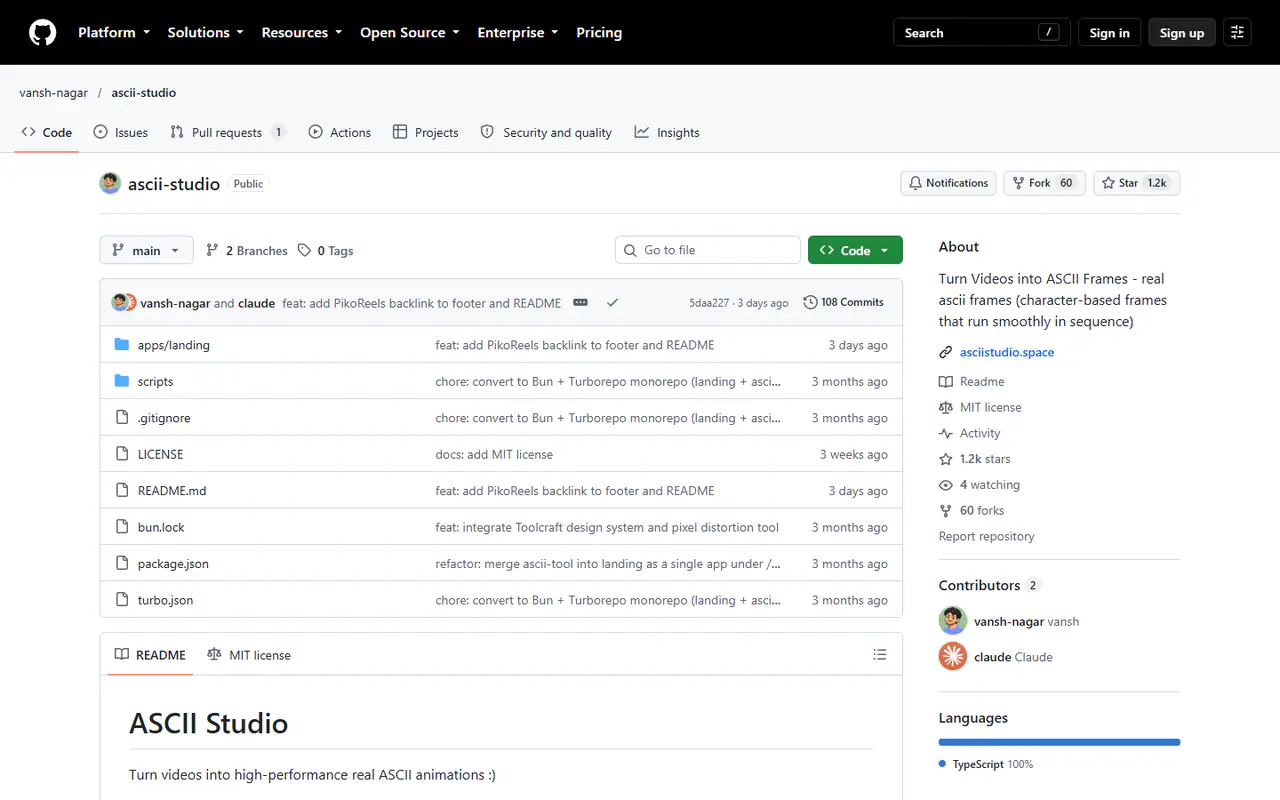Open the Insights tab
The height and width of the screenshot is (800, 1280).
coord(667,132)
